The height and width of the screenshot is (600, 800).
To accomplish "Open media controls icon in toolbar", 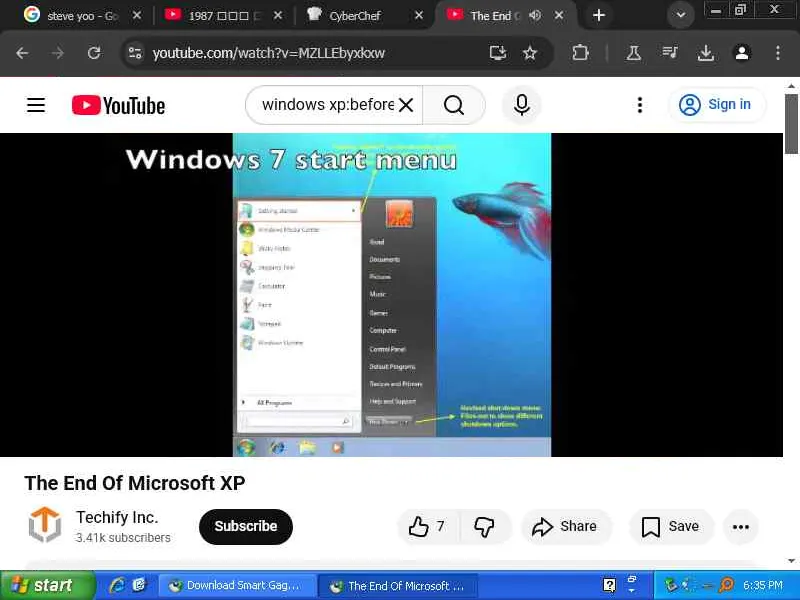I will click(x=669, y=53).
